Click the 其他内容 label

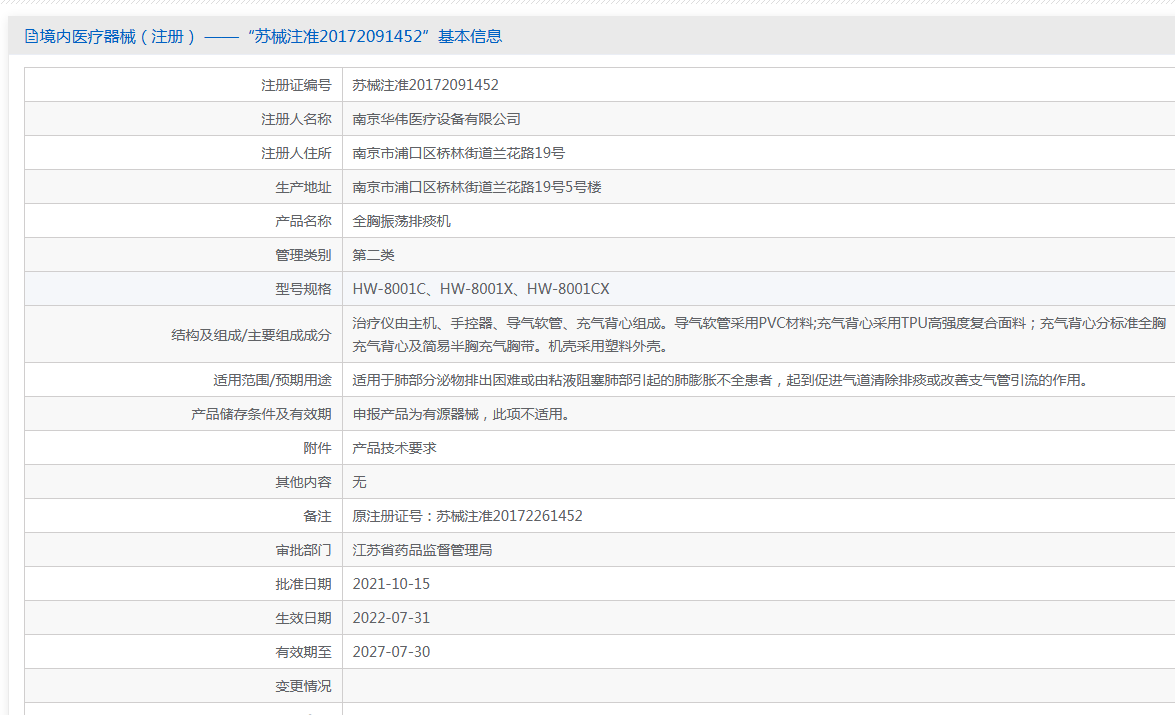tap(303, 482)
